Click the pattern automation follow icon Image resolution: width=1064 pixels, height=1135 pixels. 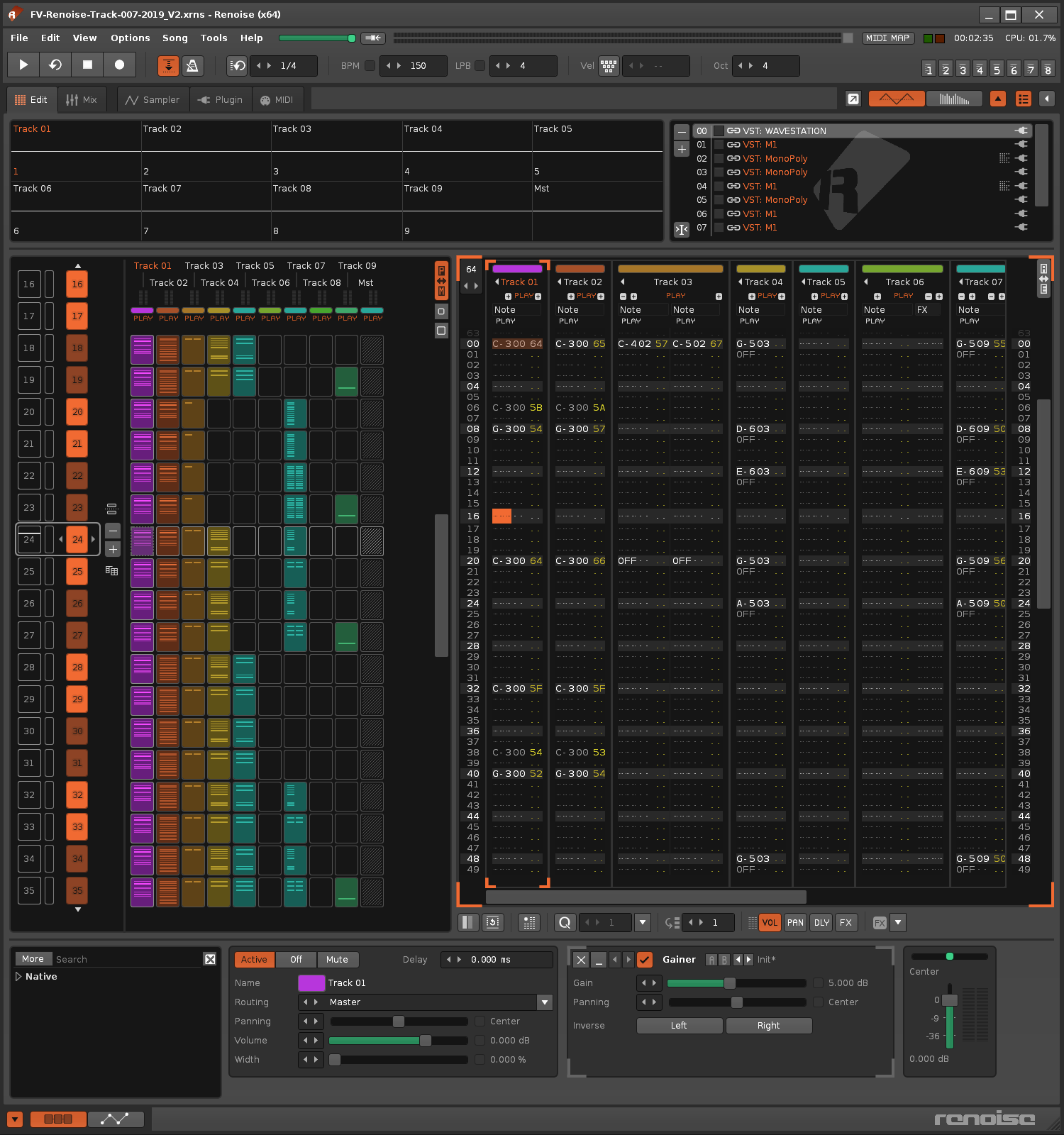point(529,922)
